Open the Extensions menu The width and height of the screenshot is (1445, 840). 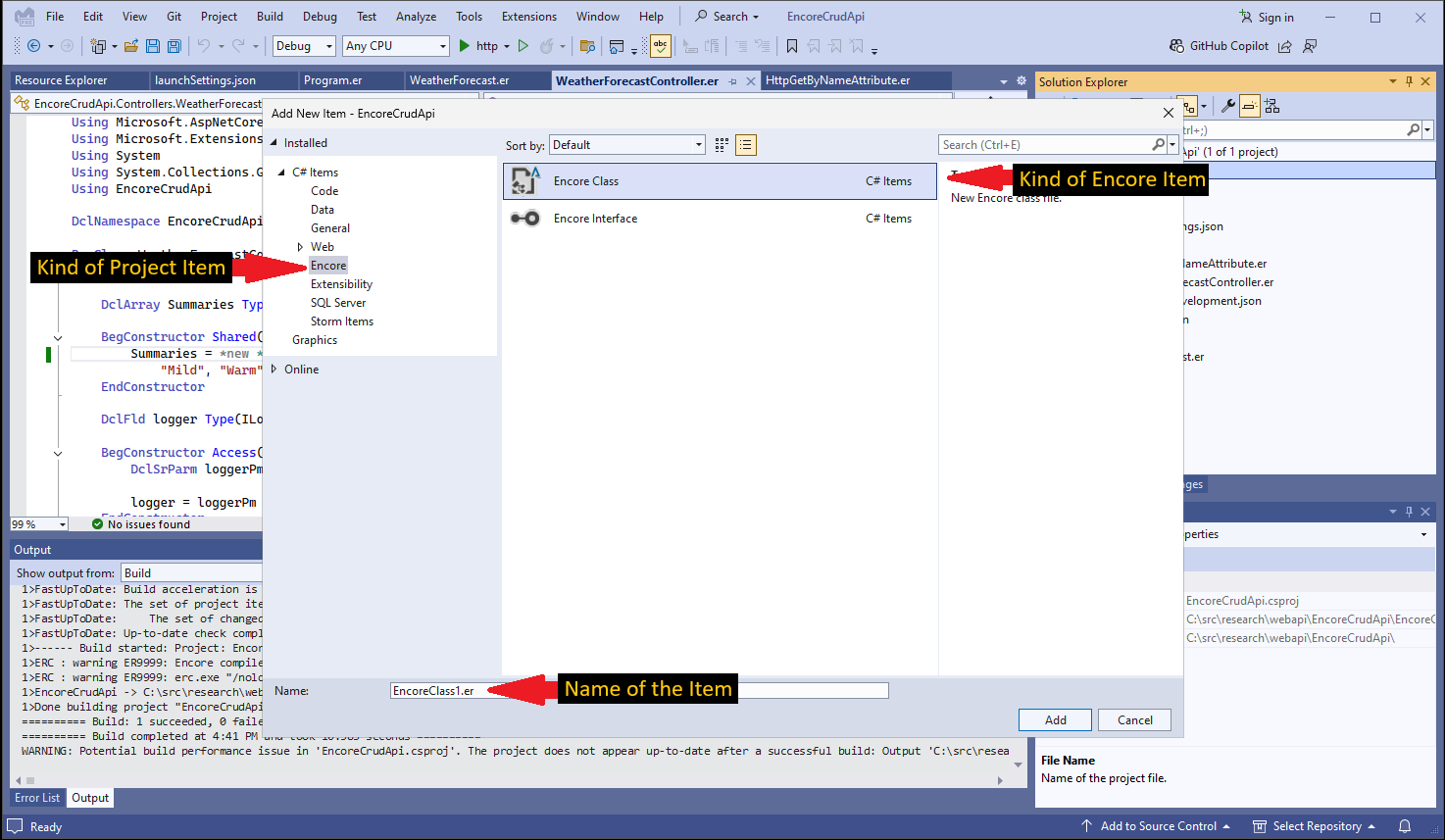[529, 17]
